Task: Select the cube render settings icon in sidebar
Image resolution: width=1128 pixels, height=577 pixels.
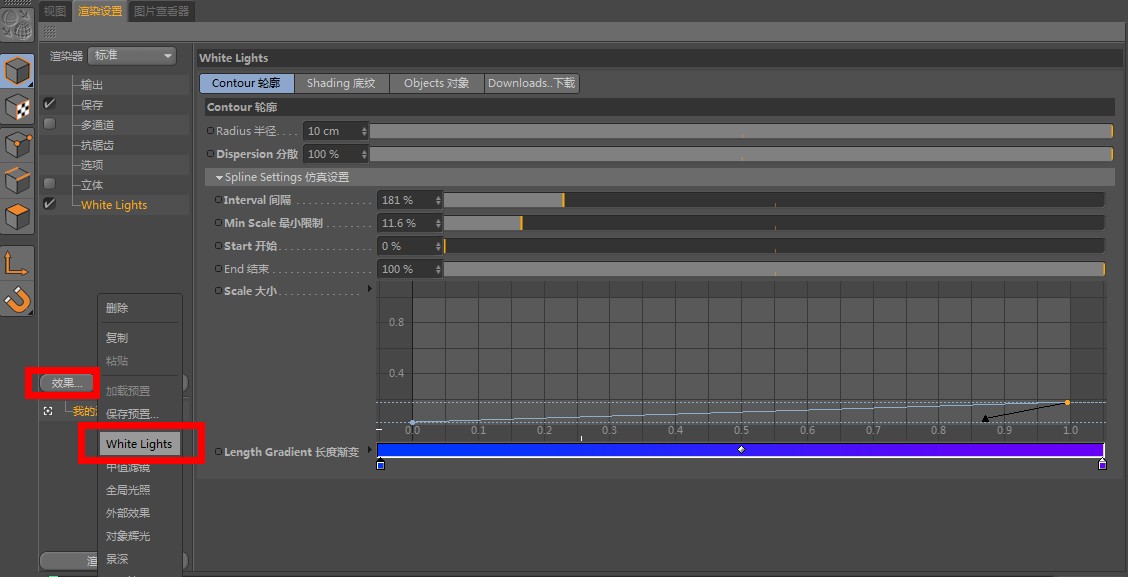Action: click(17, 70)
